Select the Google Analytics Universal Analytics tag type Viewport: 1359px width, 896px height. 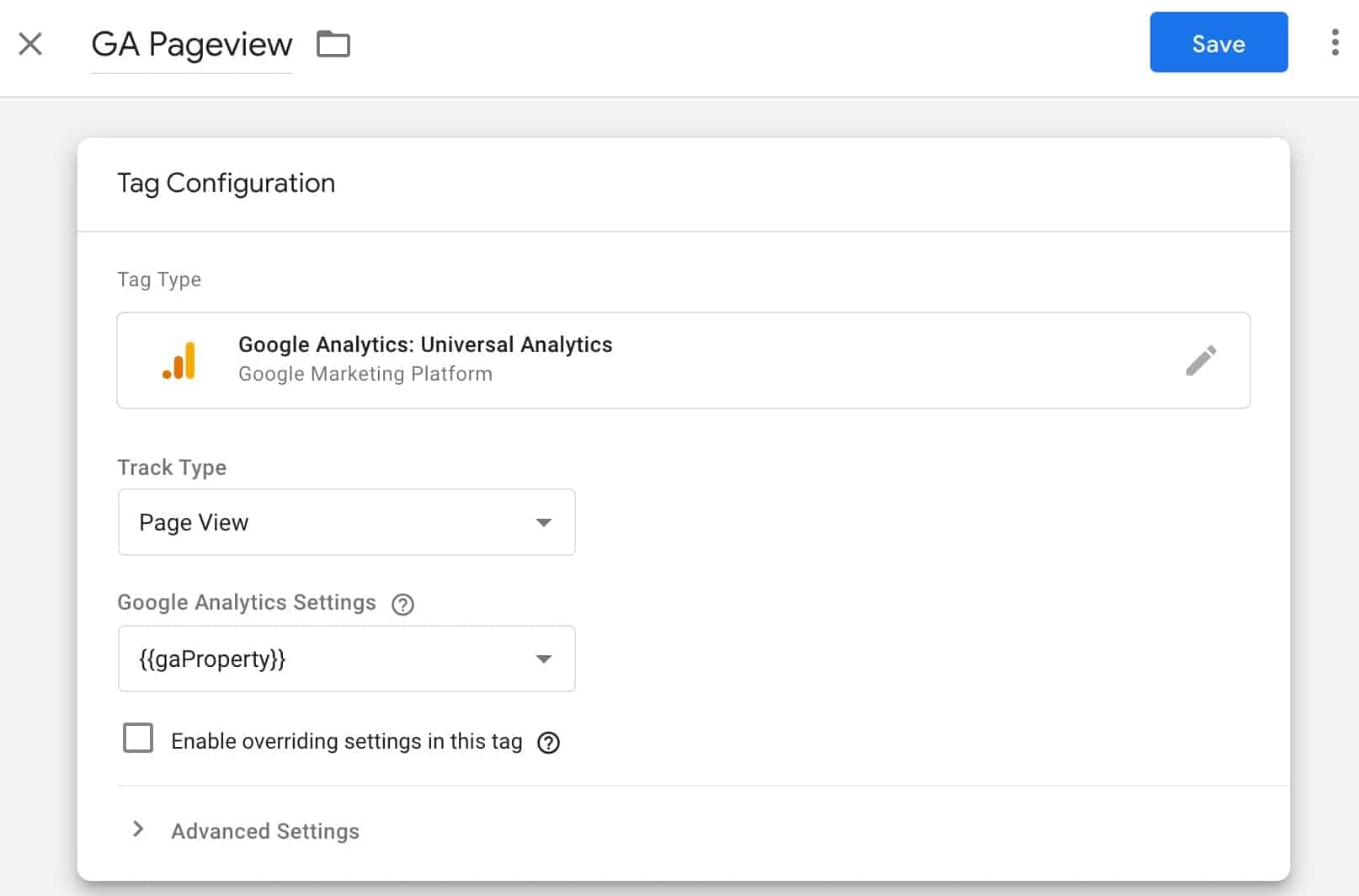(x=682, y=360)
